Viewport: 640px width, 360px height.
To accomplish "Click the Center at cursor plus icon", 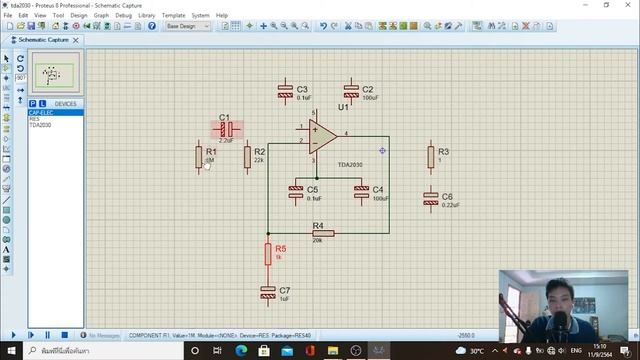I will pos(263,26).
